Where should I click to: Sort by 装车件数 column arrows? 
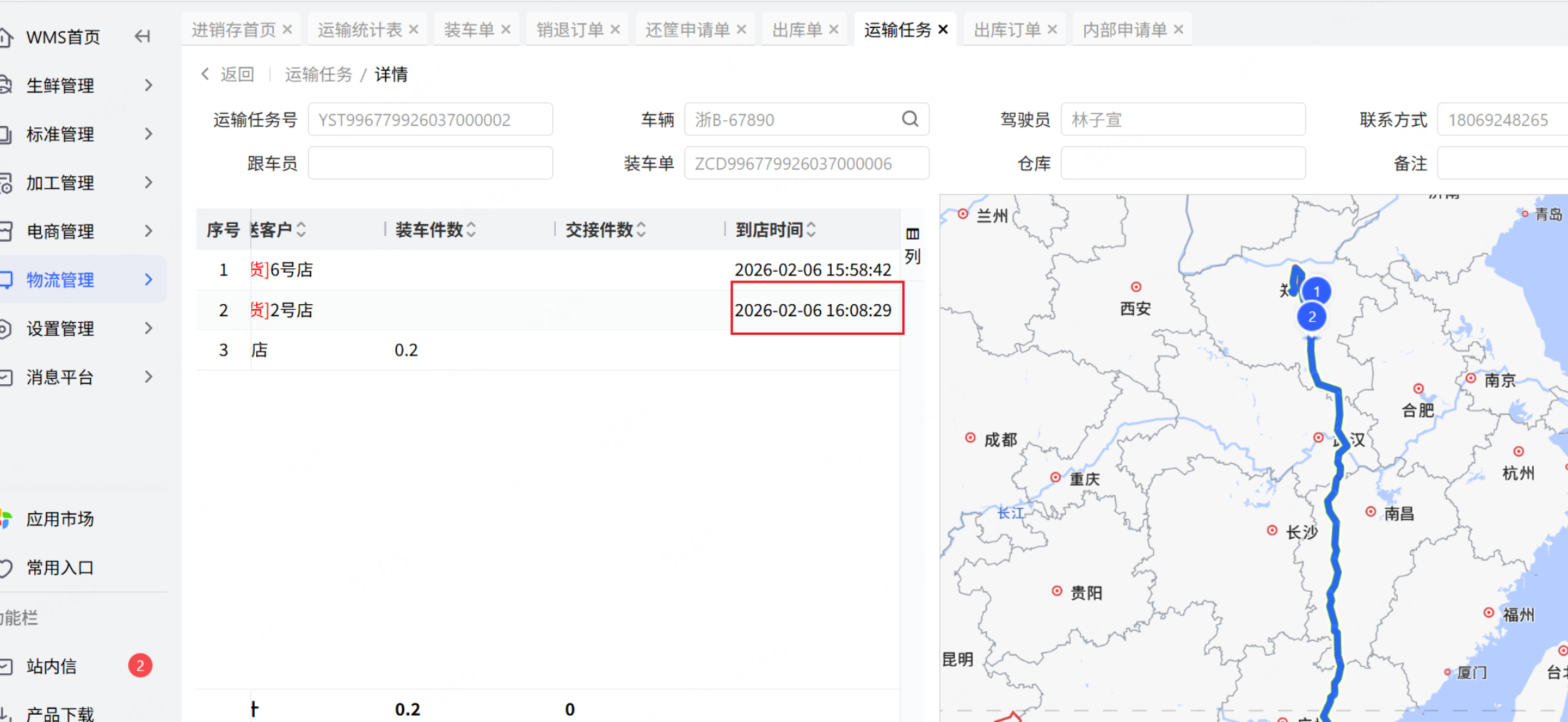coord(471,230)
